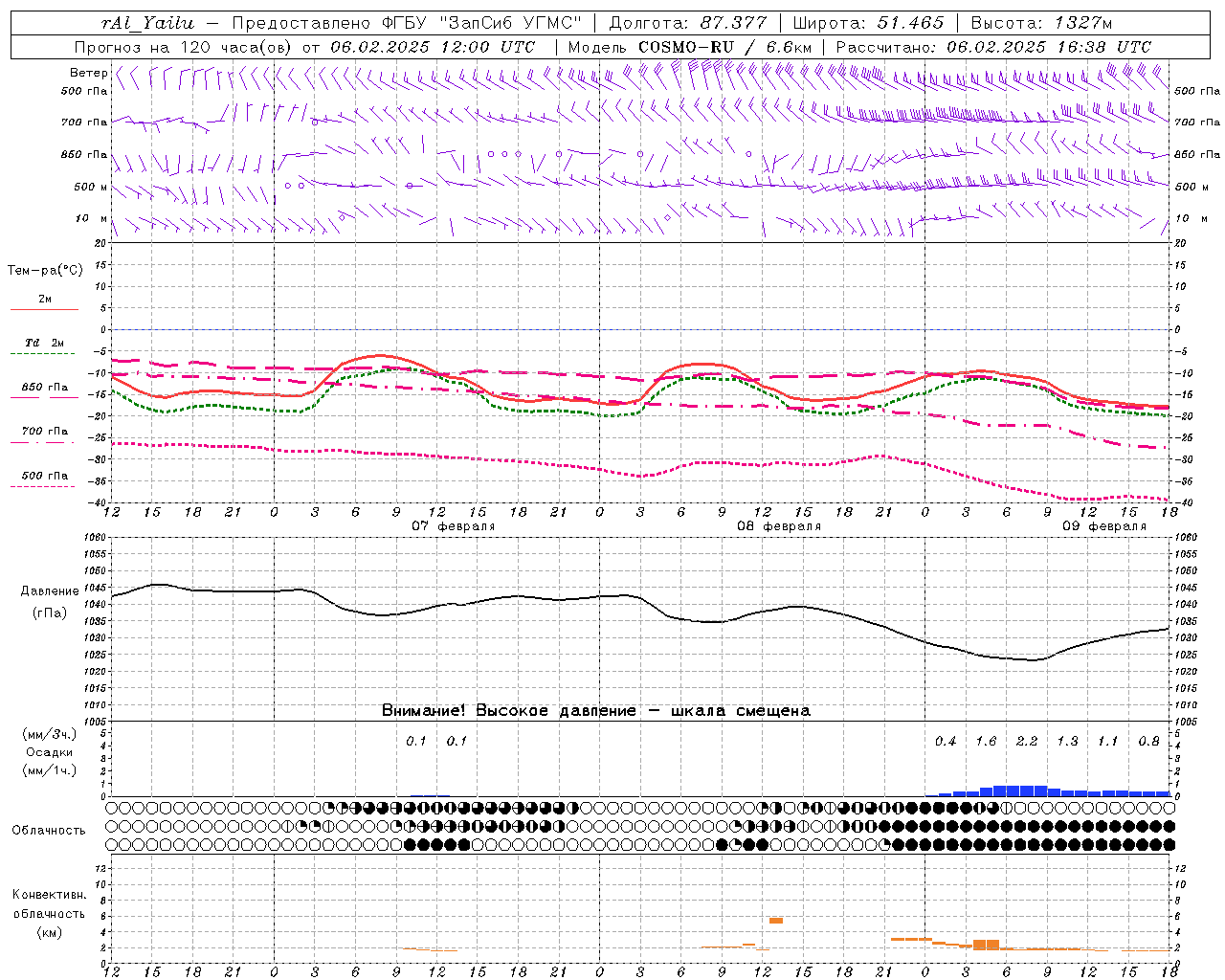Click 'Предоставлено ФГБУ "ЗапСиб УГМС"' provider text
This screenshot has width=1225, height=980.
[407, 23]
